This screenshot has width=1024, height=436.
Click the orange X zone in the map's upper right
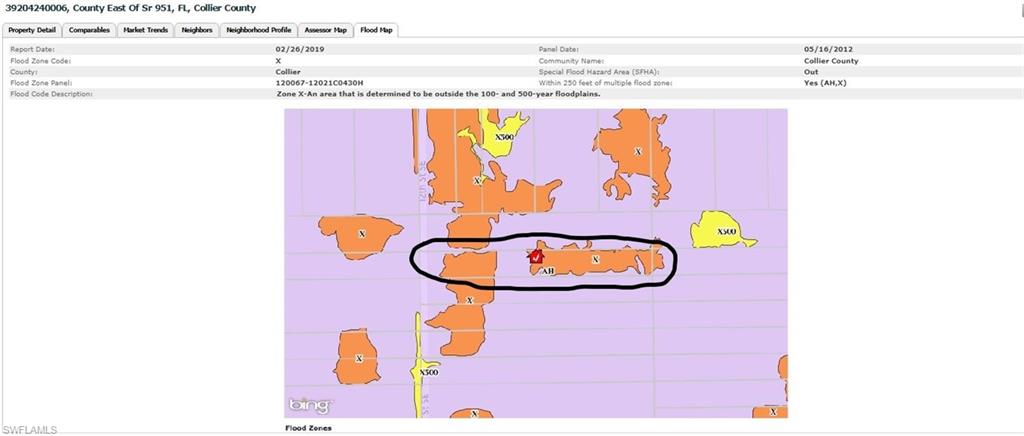(637, 152)
